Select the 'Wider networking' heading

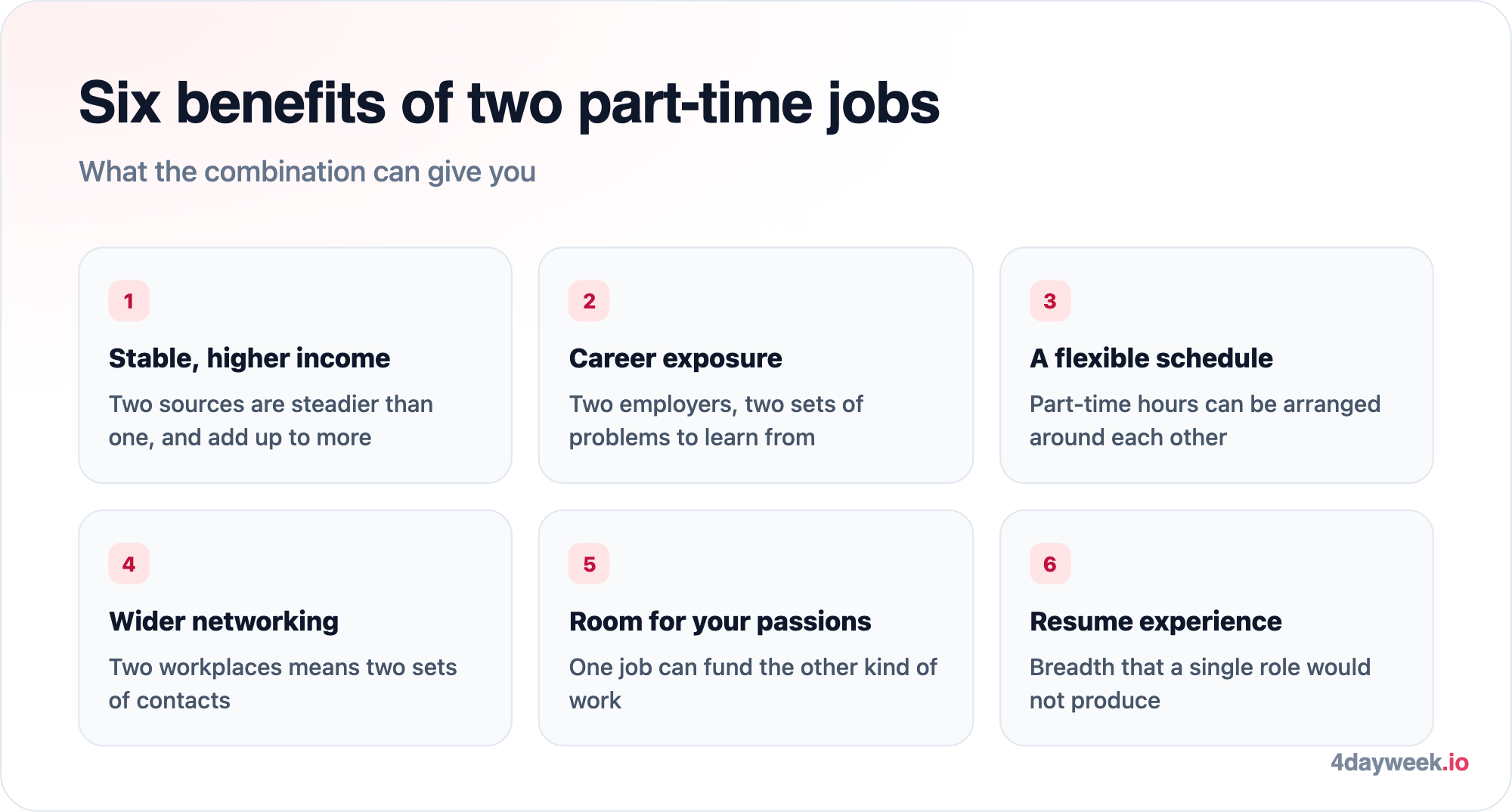pyautogui.click(x=224, y=621)
